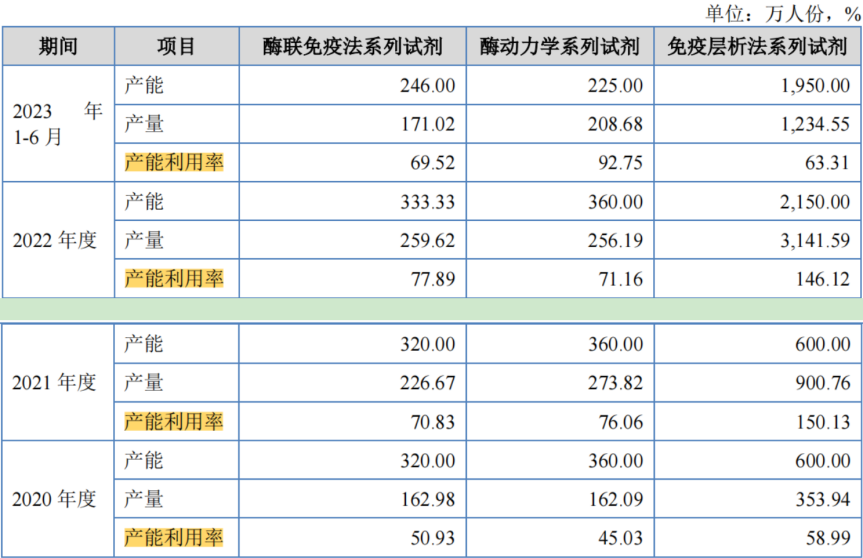Click 产能 label in the 2021年度 block
Screen dimensions: 863x558
point(144,344)
